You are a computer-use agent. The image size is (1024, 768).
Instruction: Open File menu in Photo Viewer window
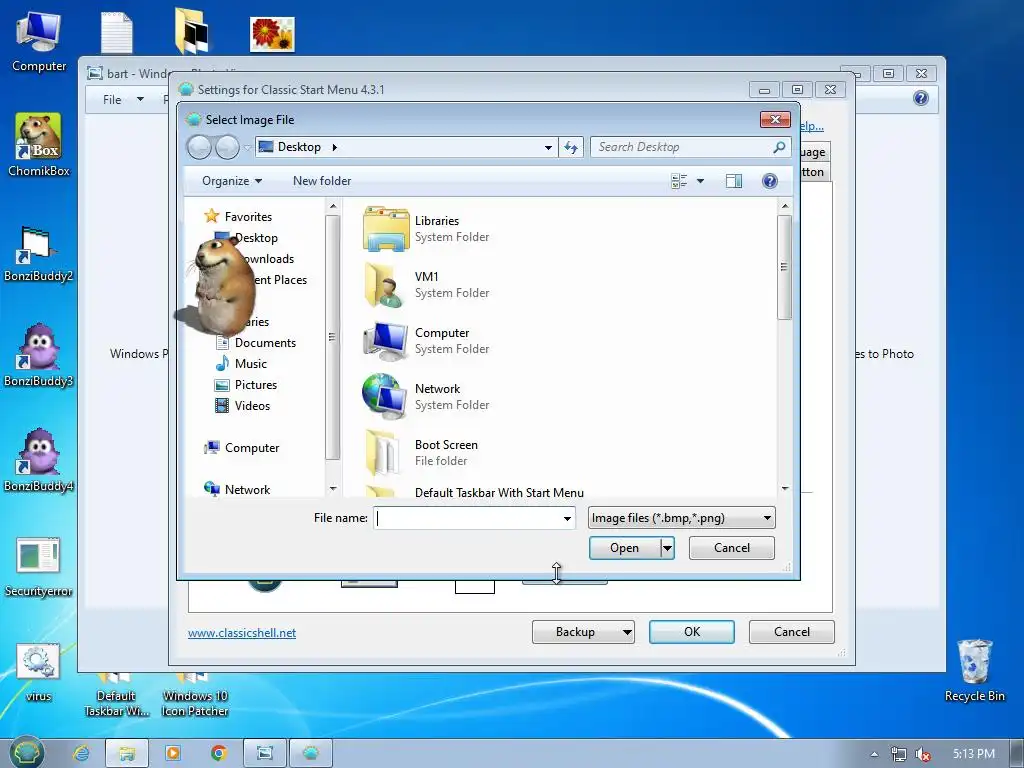pyautogui.click(x=122, y=99)
